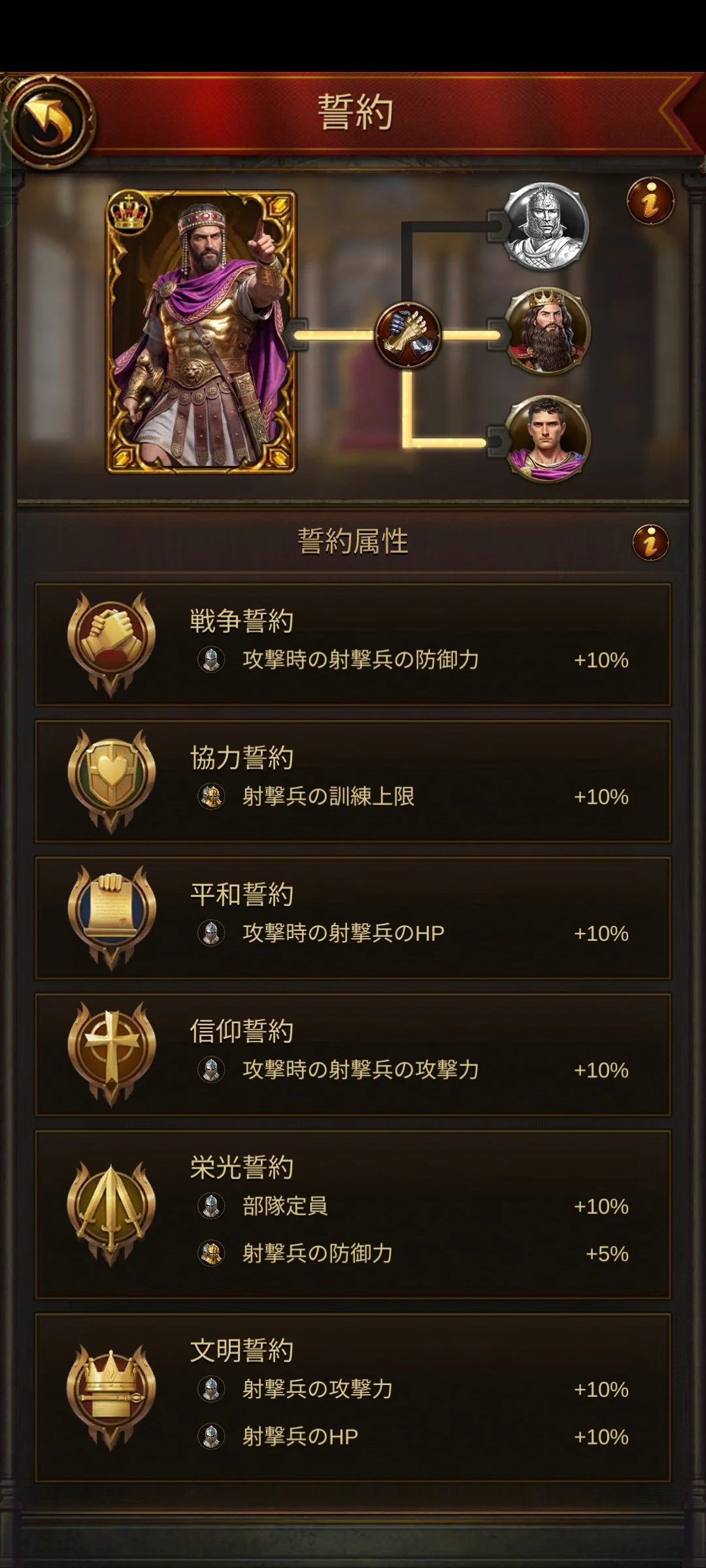Select the young purple-toga hero portrait
The width and height of the screenshot is (706, 1568).
tap(546, 439)
